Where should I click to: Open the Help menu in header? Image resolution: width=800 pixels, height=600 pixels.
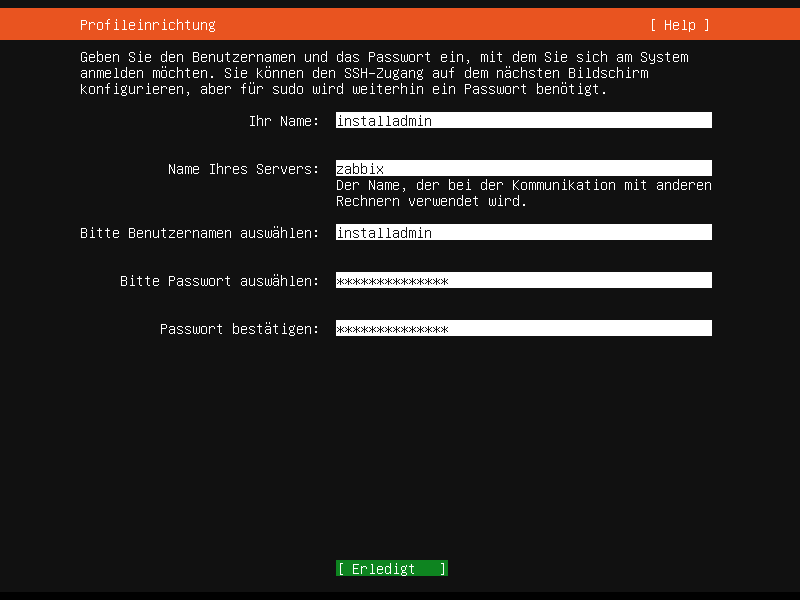click(x=679, y=25)
